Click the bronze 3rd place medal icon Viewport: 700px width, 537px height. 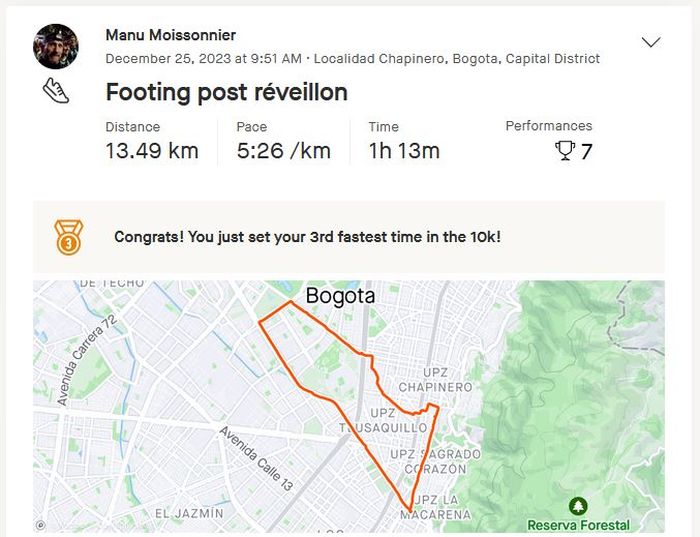tap(68, 237)
